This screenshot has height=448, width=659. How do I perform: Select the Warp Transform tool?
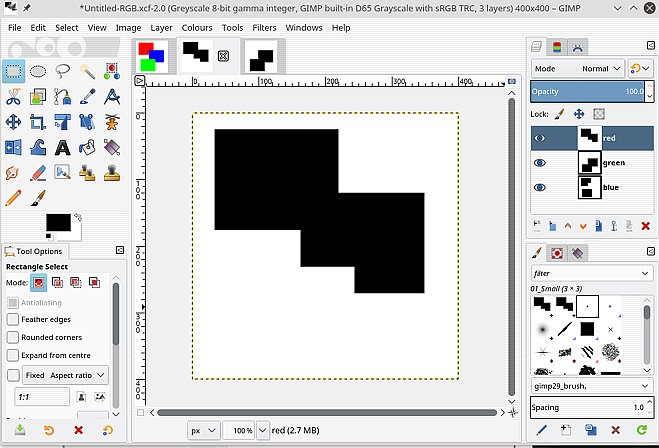(x=38, y=148)
